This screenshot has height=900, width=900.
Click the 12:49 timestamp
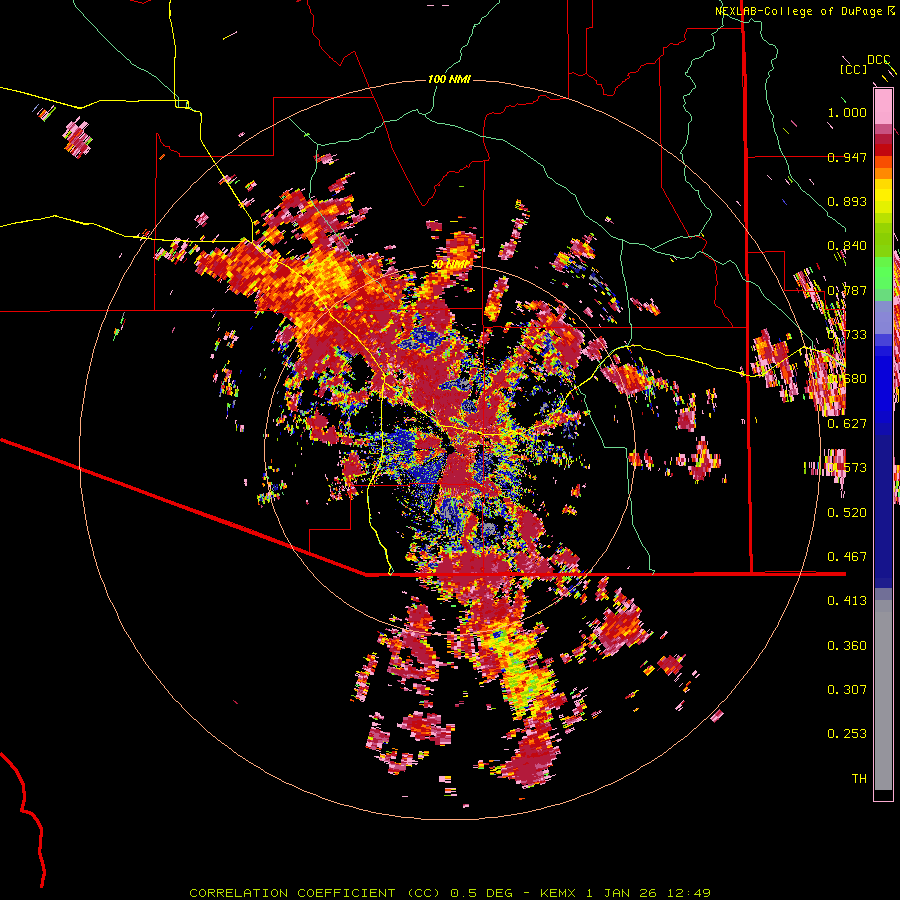[x=689, y=893]
